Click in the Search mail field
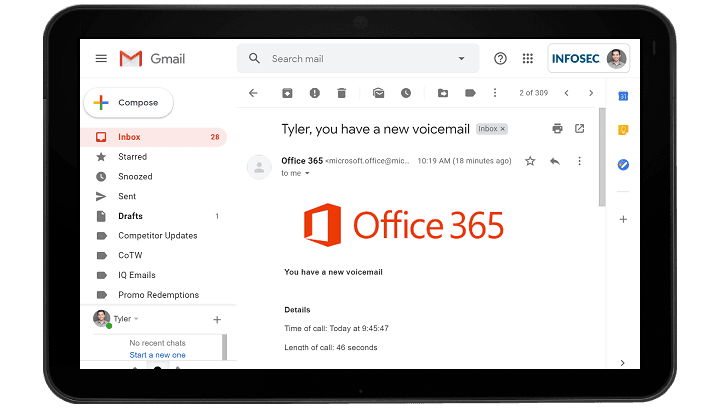This screenshot has width=720, height=408. [360, 59]
